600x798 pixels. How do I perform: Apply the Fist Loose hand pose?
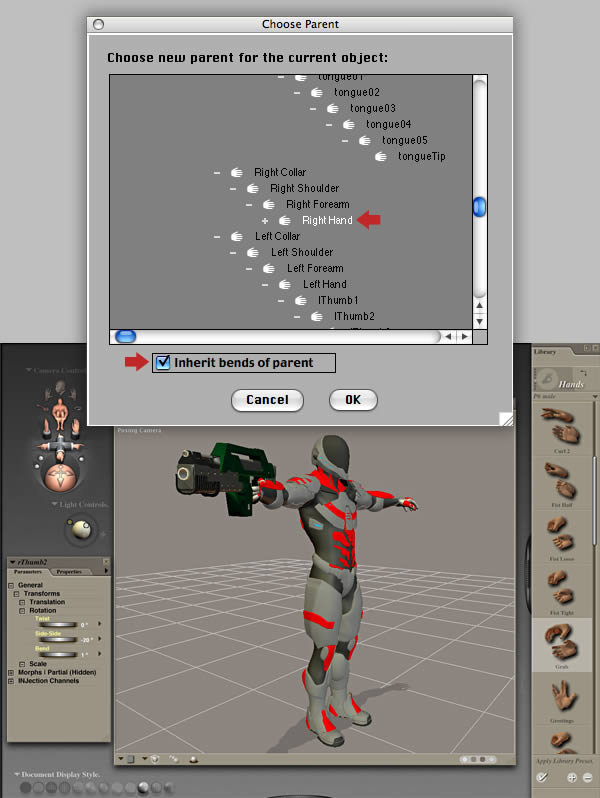tap(561, 536)
